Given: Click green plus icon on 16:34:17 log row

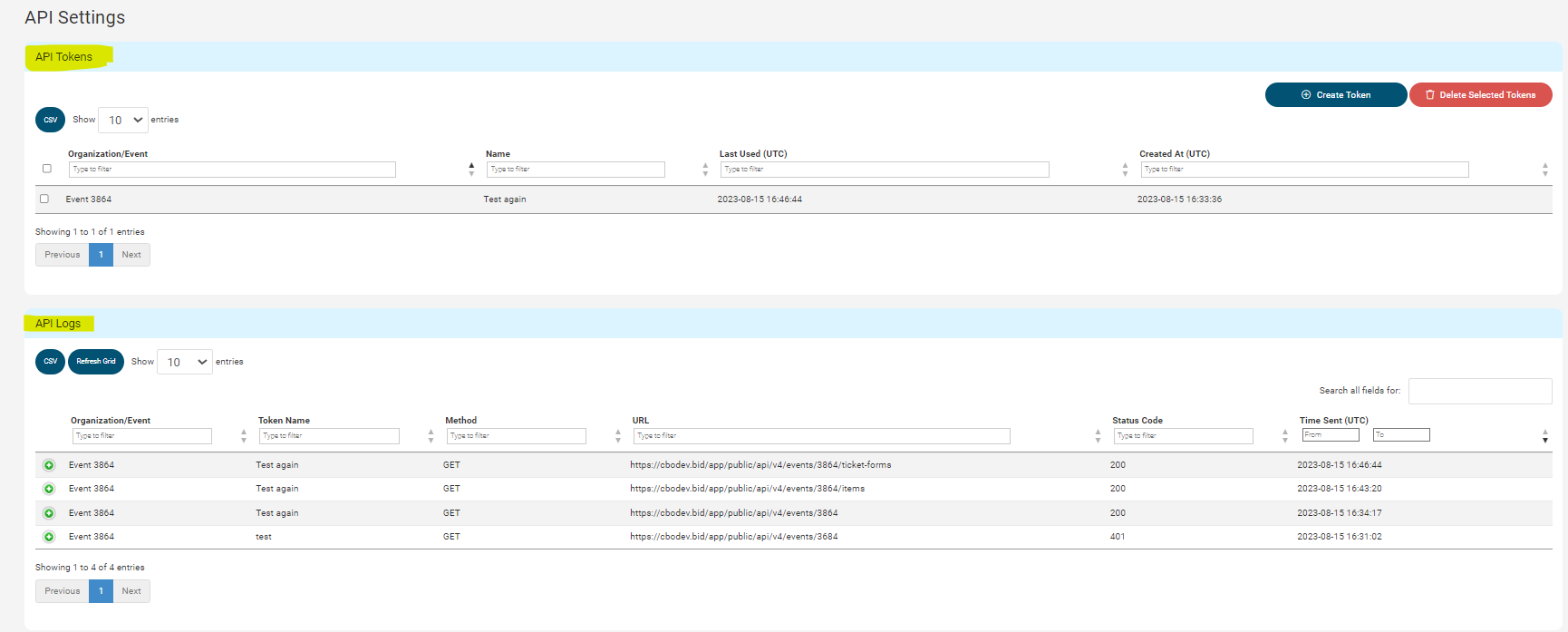Looking at the screenshot, I should coord(49,513).
